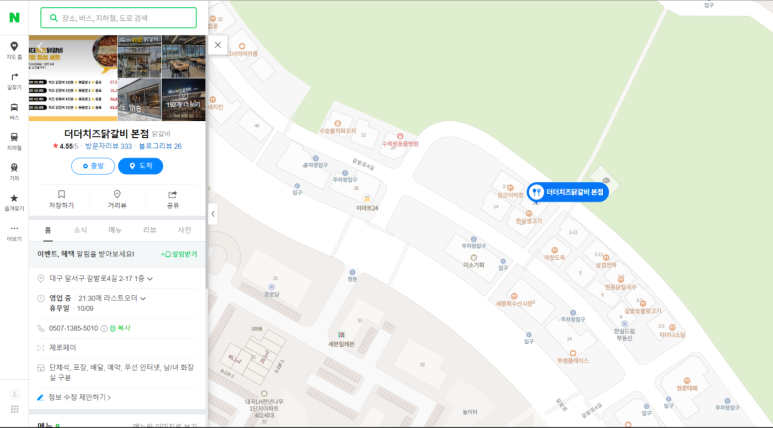Switch to the 리뷰 tab
The width and height of the screenshot is (773, 428).
click(x=149, y=230)
